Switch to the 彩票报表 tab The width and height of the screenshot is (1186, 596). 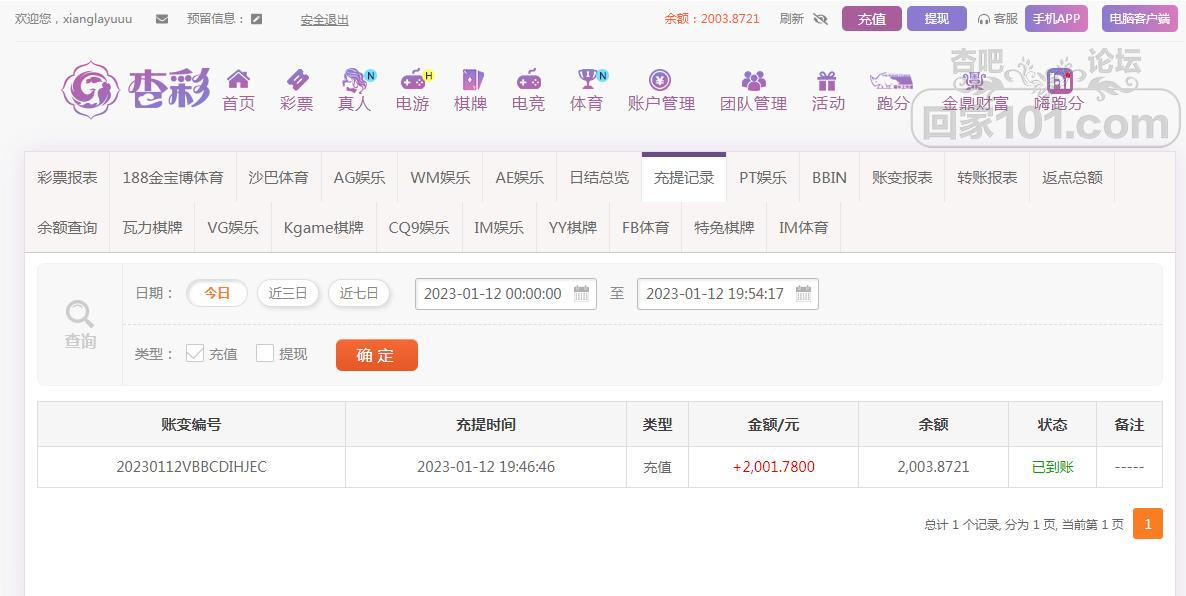pyautogui.click(x=67, y=178)
